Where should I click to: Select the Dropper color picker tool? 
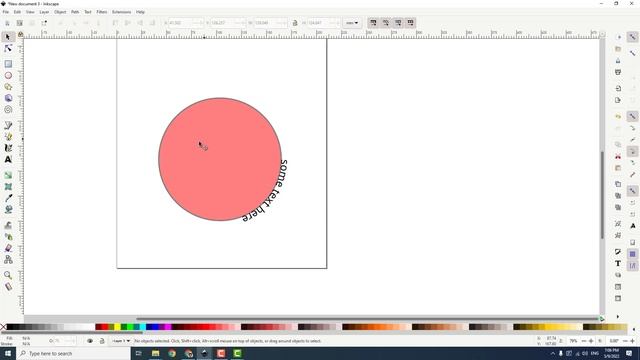pos(8,198)
